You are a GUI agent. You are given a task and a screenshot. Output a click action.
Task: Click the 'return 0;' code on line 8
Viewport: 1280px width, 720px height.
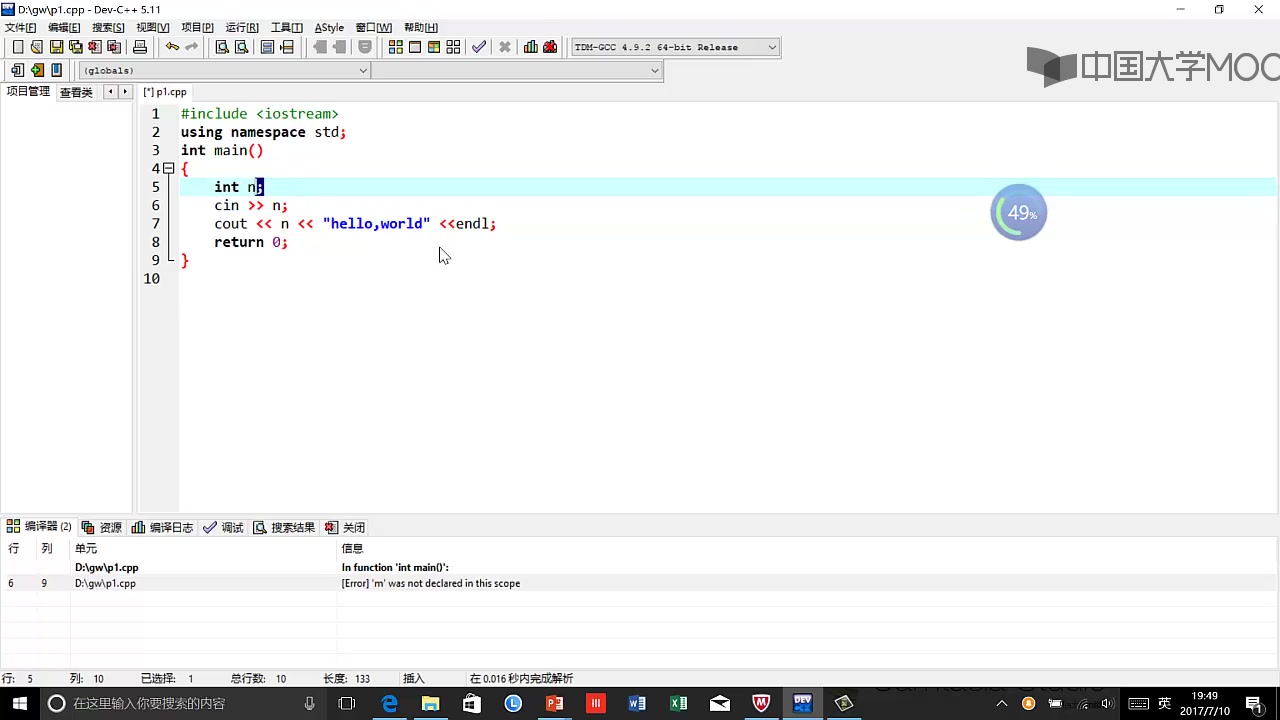pos(251,242)
